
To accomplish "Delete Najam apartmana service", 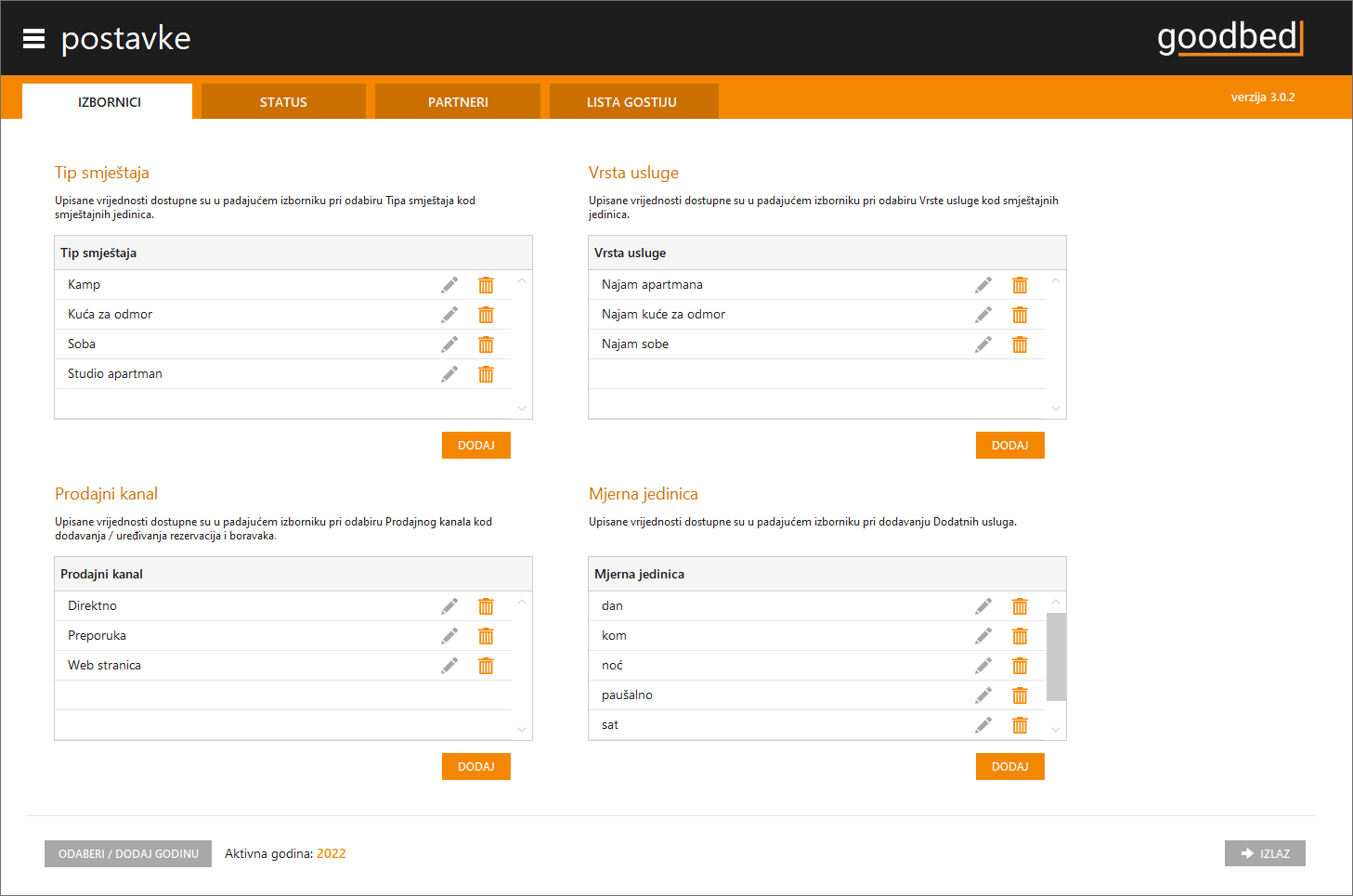I will 1020,285.
